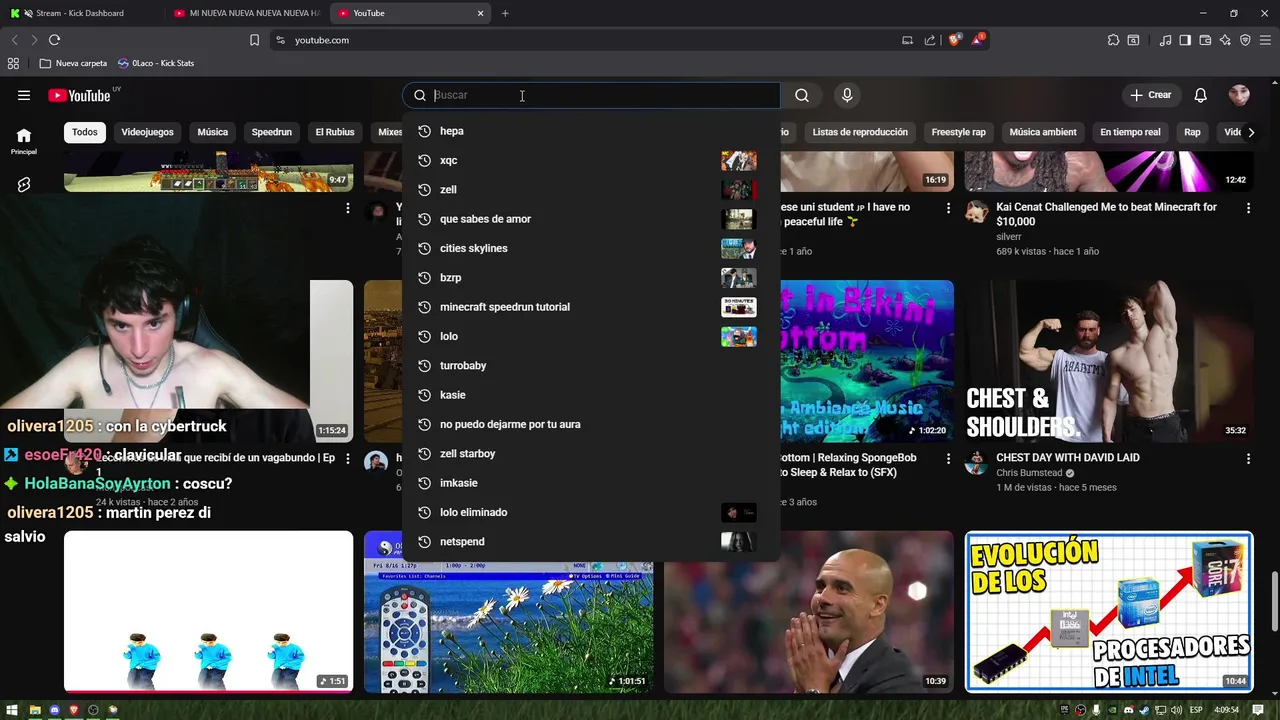Choose suggestion 'no puedo dejarme por tu aura'
The image size is (1280, 720).
pyautogui.click(x=591, y=424)
